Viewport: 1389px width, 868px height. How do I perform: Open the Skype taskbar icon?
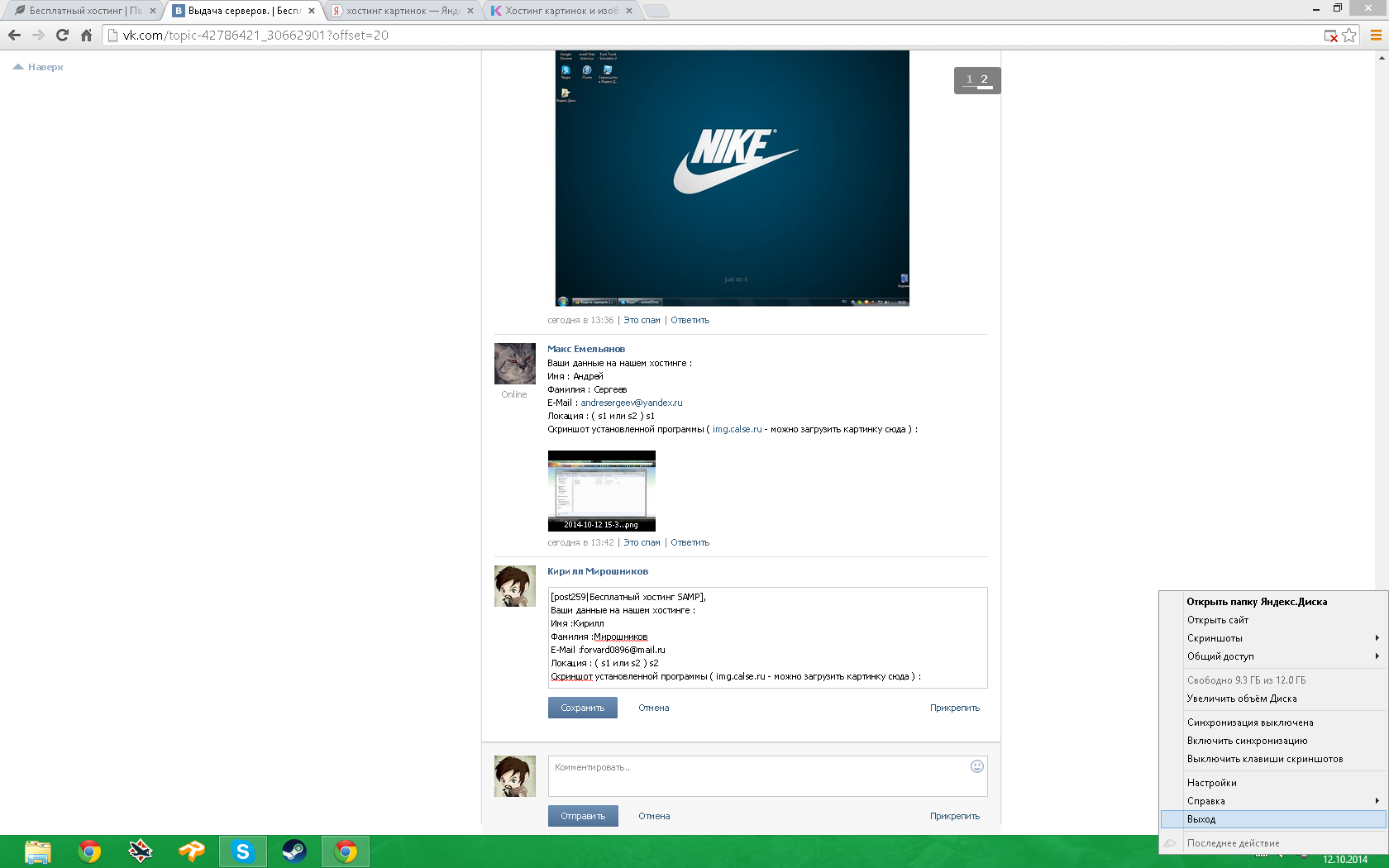point(243,851)
